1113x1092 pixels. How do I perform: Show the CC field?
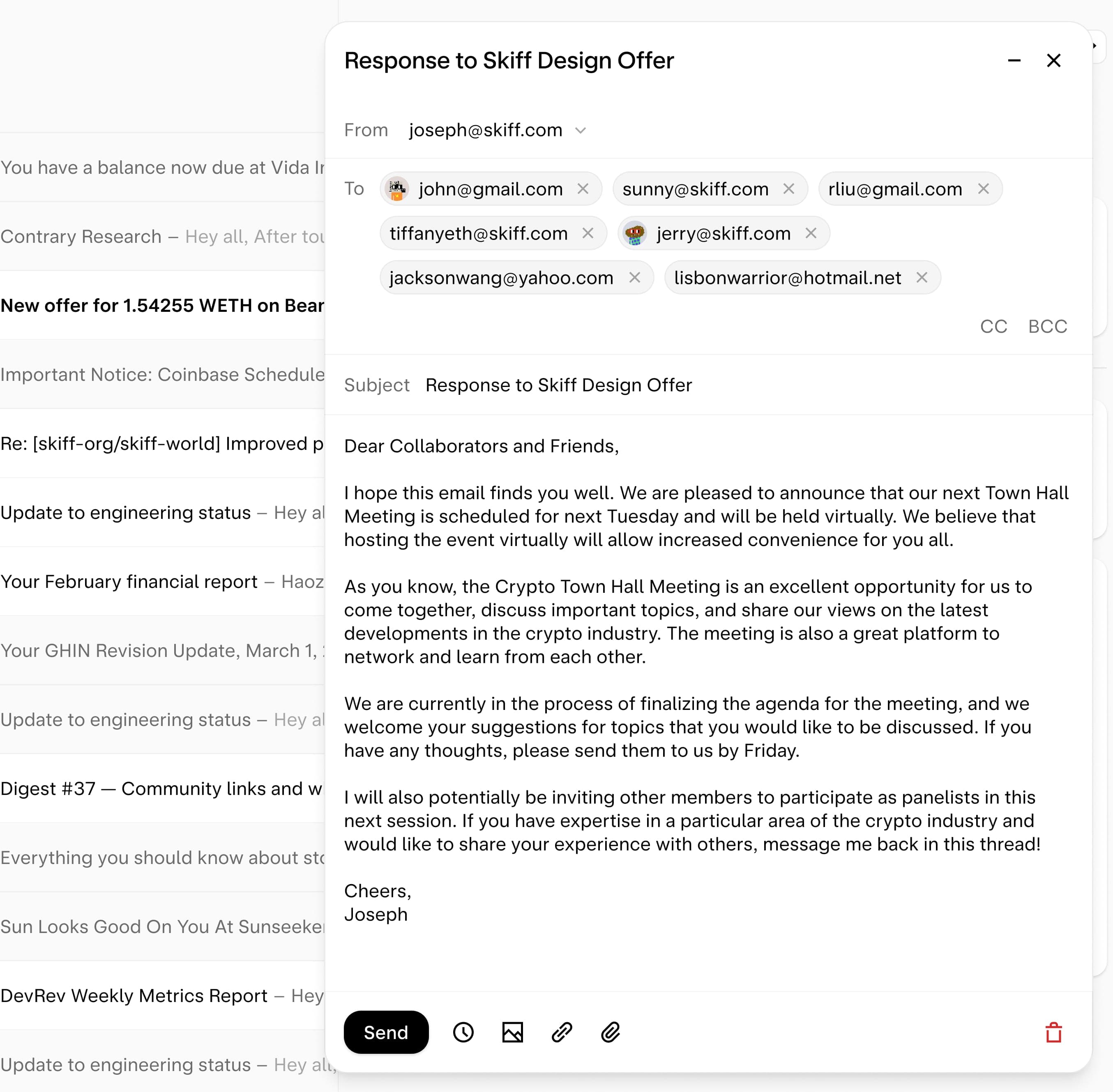tap(993, 326)
